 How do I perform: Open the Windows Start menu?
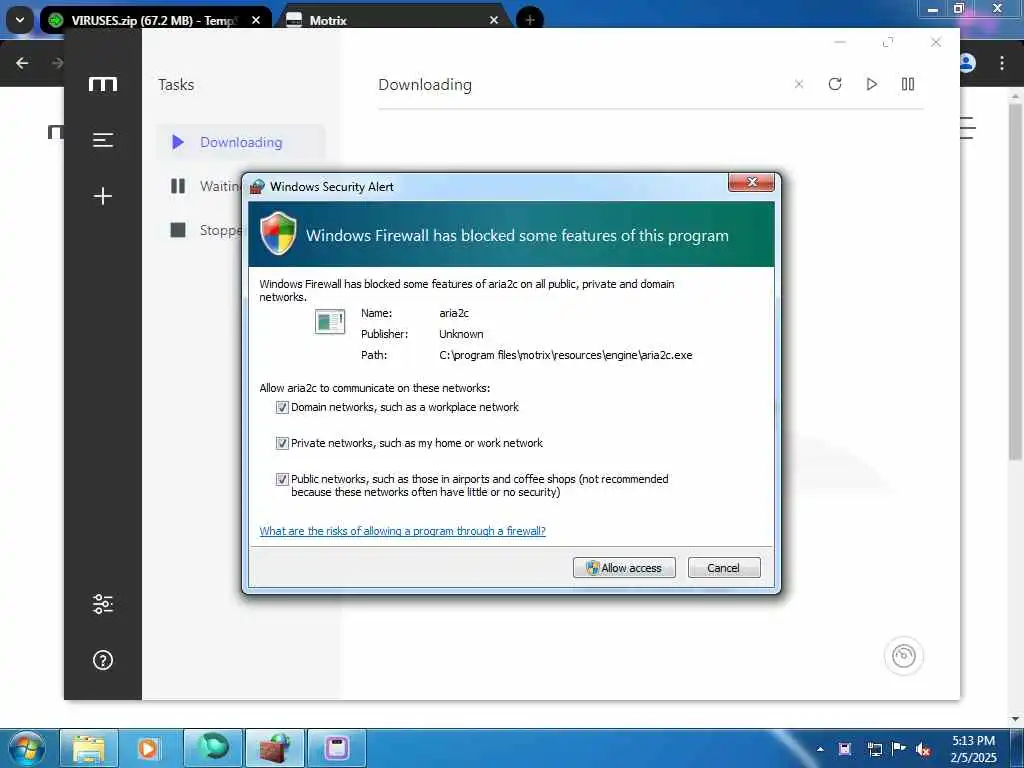tap(27, 748)
